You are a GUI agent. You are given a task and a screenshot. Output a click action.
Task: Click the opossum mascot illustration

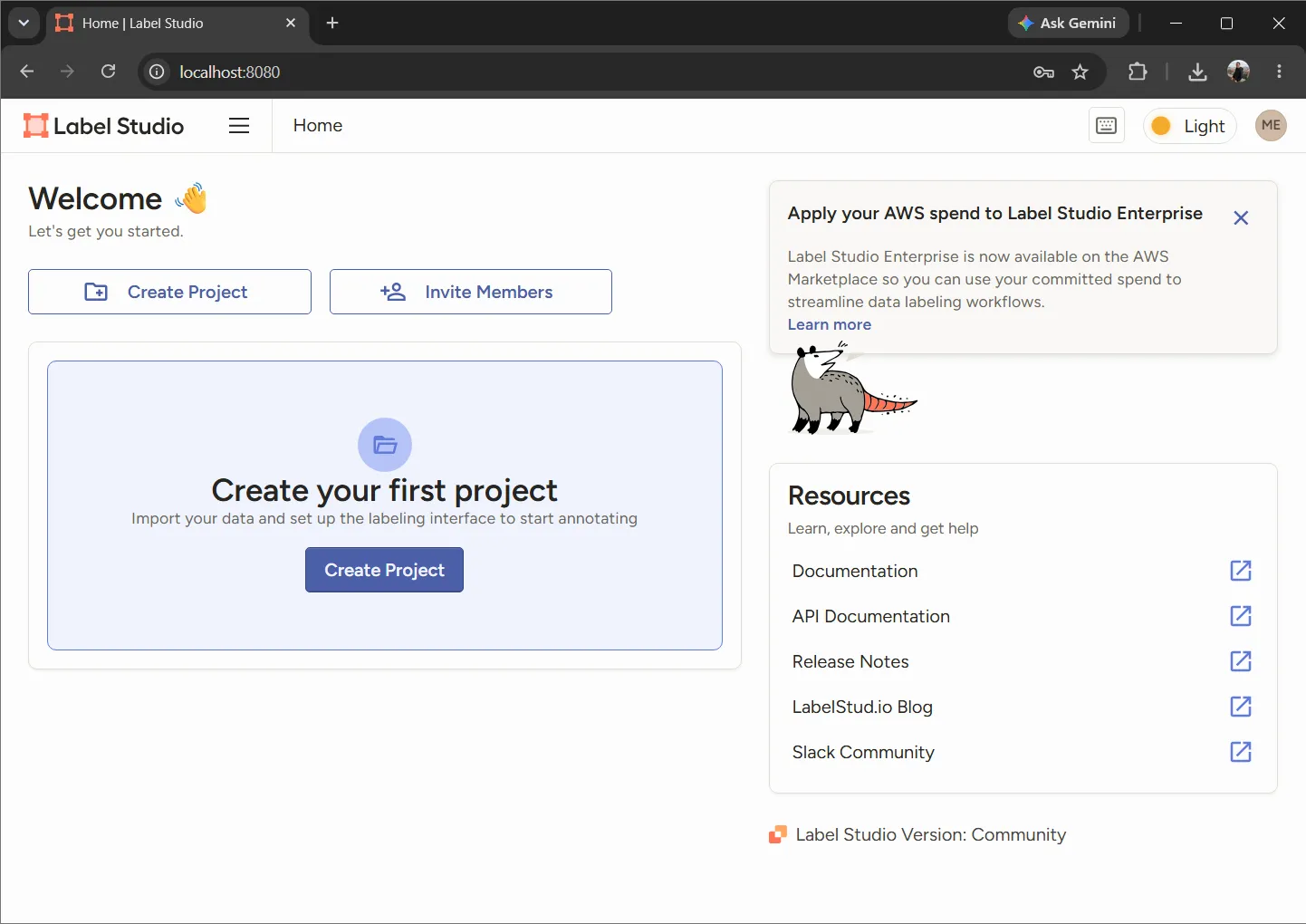[x=853, y=389]
